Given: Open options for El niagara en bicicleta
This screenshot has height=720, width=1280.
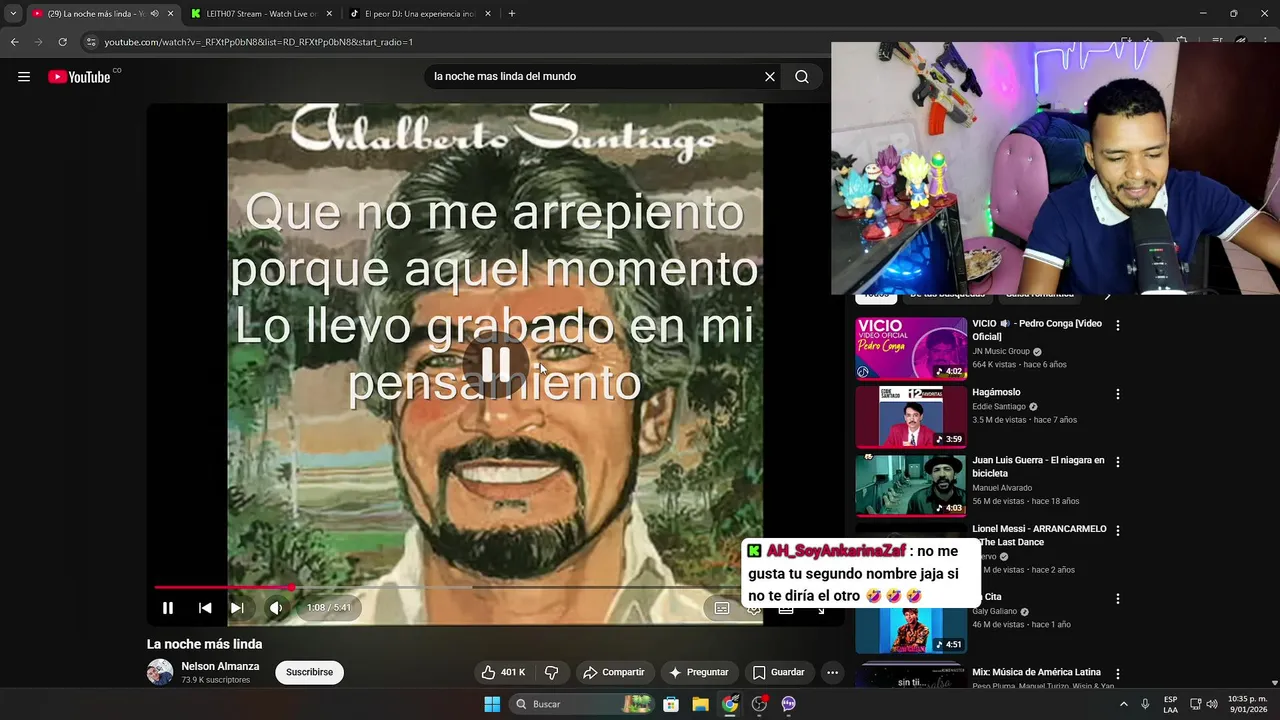Looking at the screenshot, I should click(1118, 462).
